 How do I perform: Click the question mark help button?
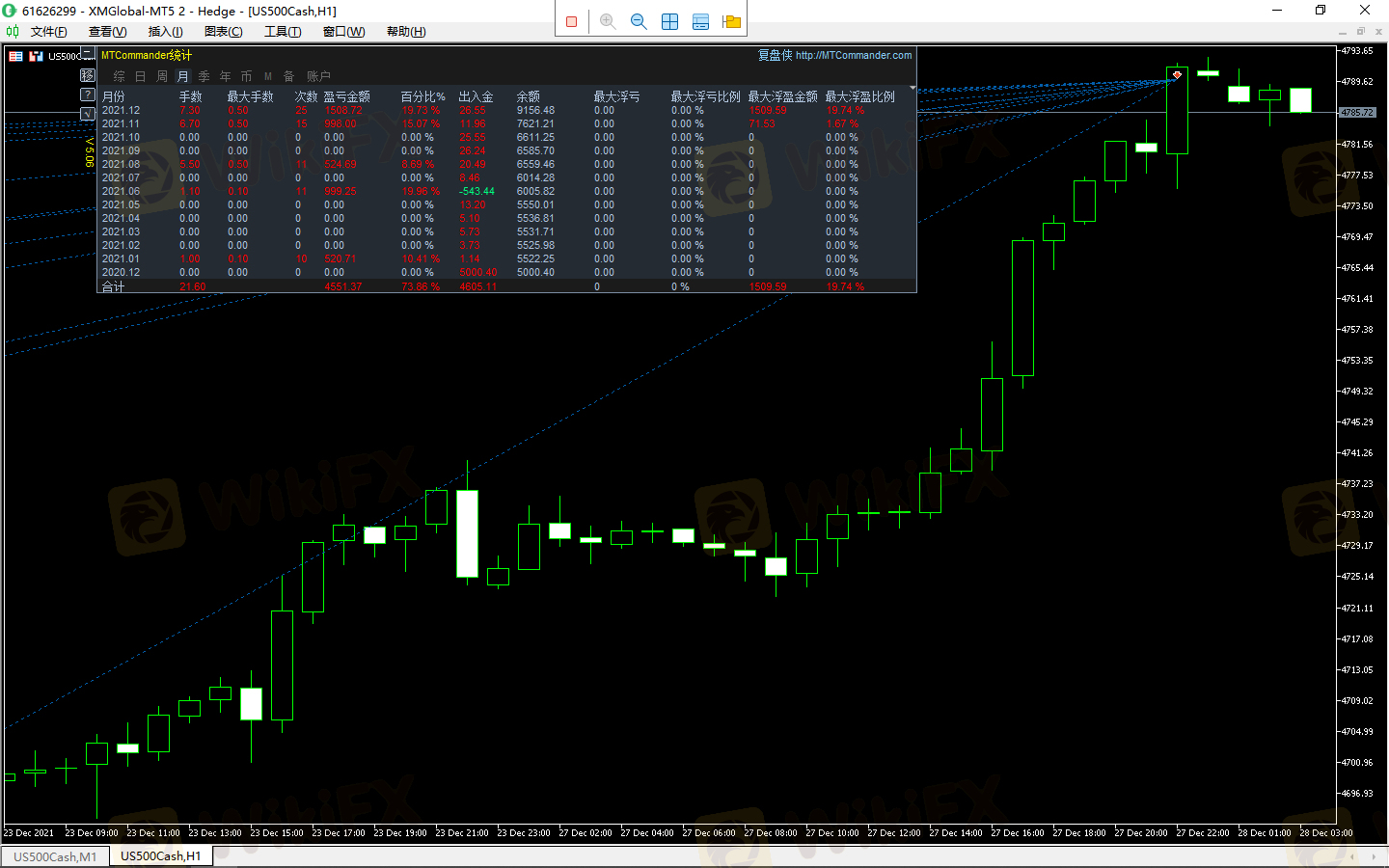pos(88,95)
